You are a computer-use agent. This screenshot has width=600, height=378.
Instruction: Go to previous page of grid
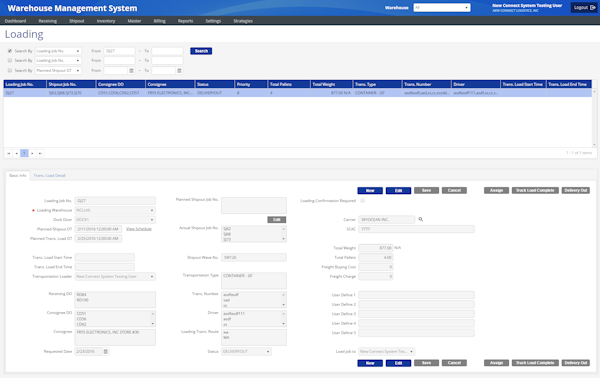point(16,153)
